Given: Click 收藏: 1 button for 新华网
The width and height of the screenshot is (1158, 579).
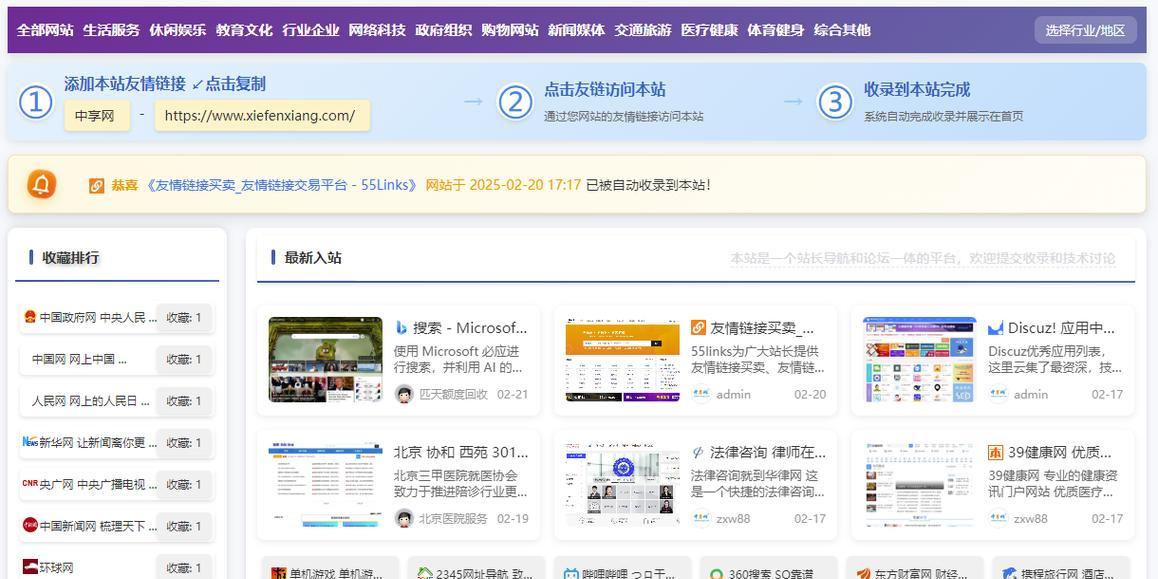Looking at the screenshot, I should (x=184, y=442).
